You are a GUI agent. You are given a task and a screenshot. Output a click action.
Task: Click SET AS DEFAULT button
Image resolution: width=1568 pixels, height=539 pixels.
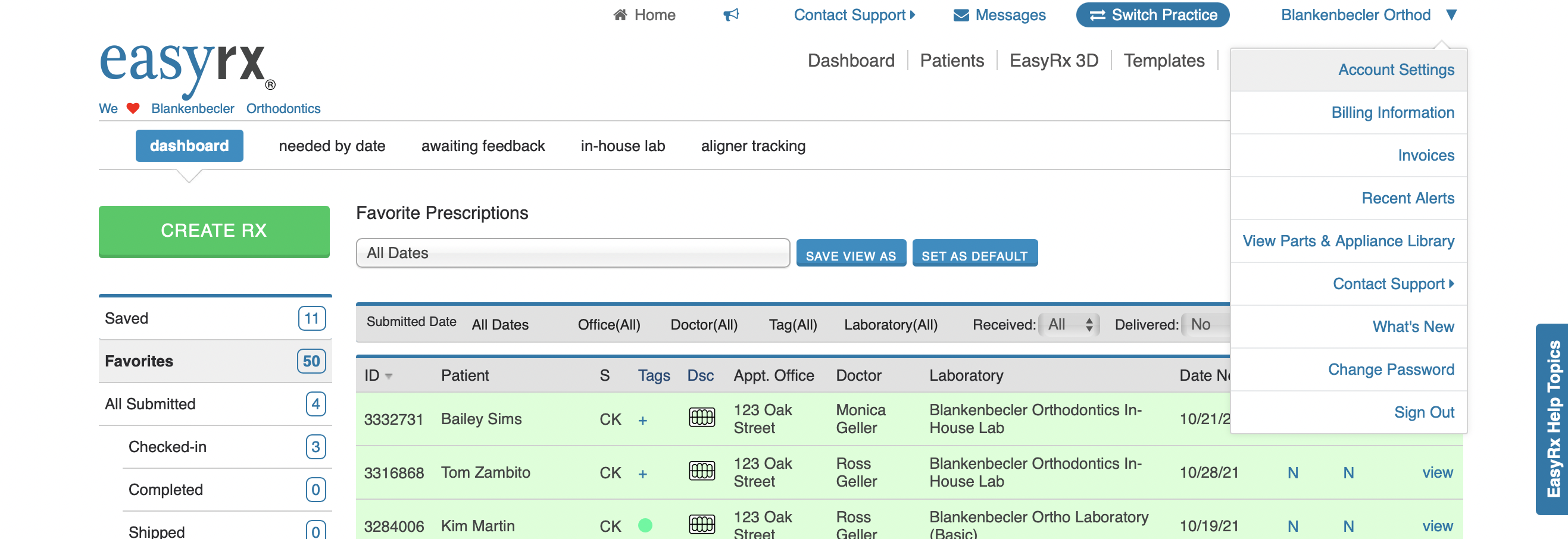pos(974,253)
